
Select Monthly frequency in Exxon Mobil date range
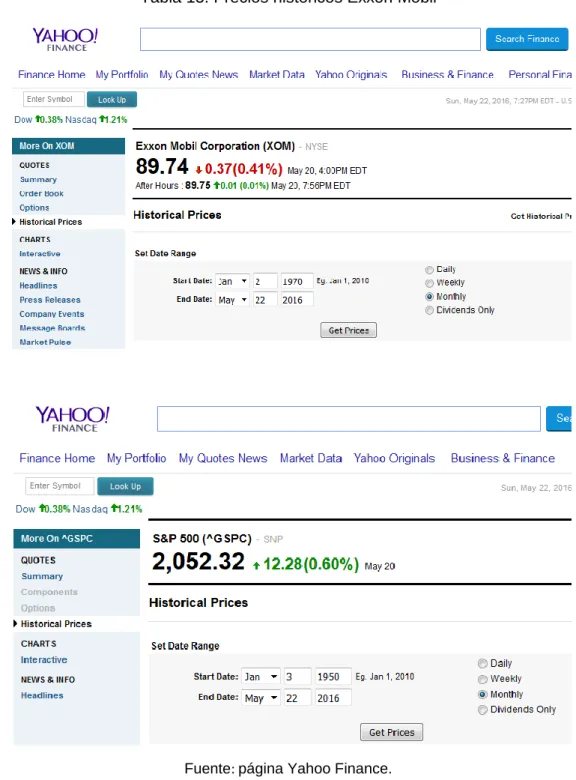tap(429, 296)
